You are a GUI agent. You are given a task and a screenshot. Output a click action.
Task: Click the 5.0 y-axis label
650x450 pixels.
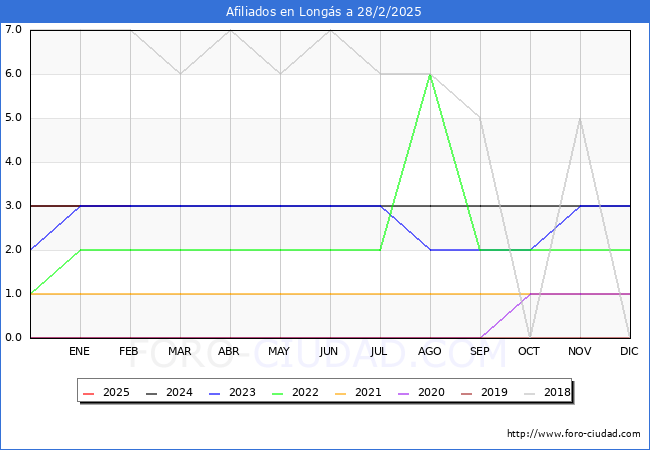(x=13, y=118)
